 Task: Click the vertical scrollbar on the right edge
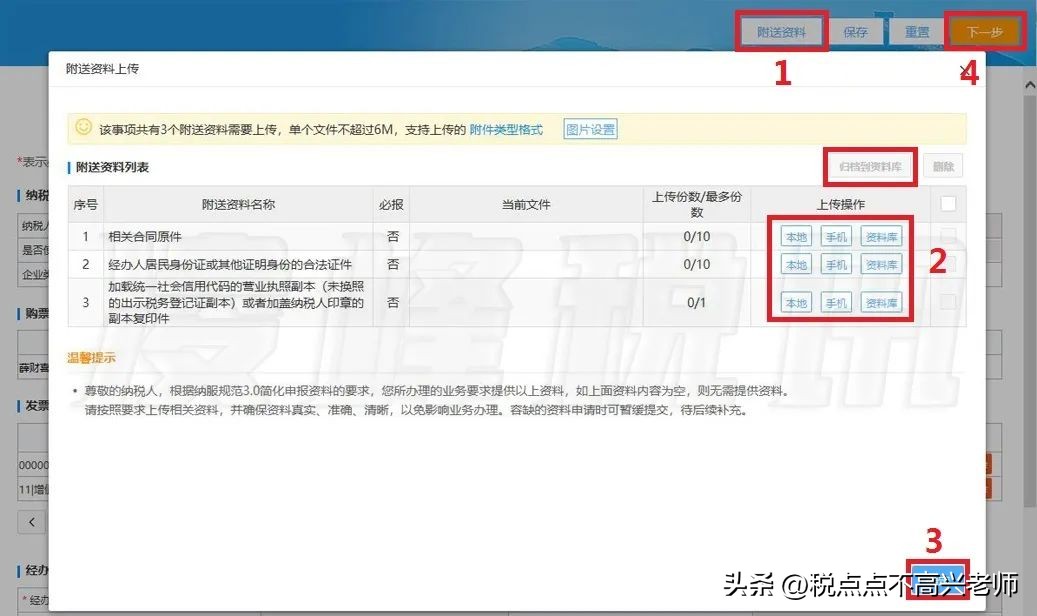pos(1029,300)
